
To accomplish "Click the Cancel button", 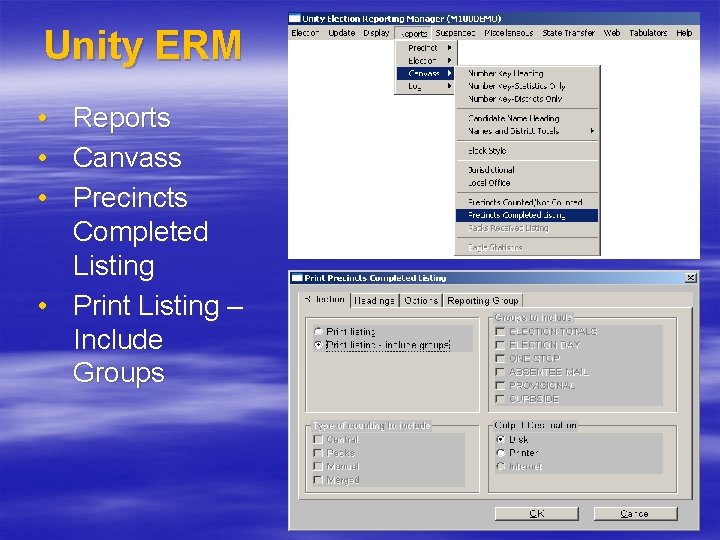I will pyautogui.click(x=635, y=513).
